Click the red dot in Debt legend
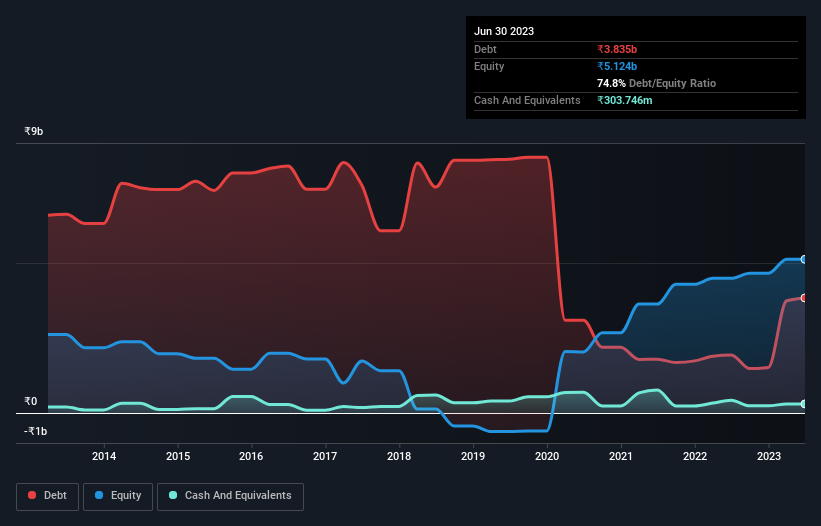 click(x=32, y=495)
